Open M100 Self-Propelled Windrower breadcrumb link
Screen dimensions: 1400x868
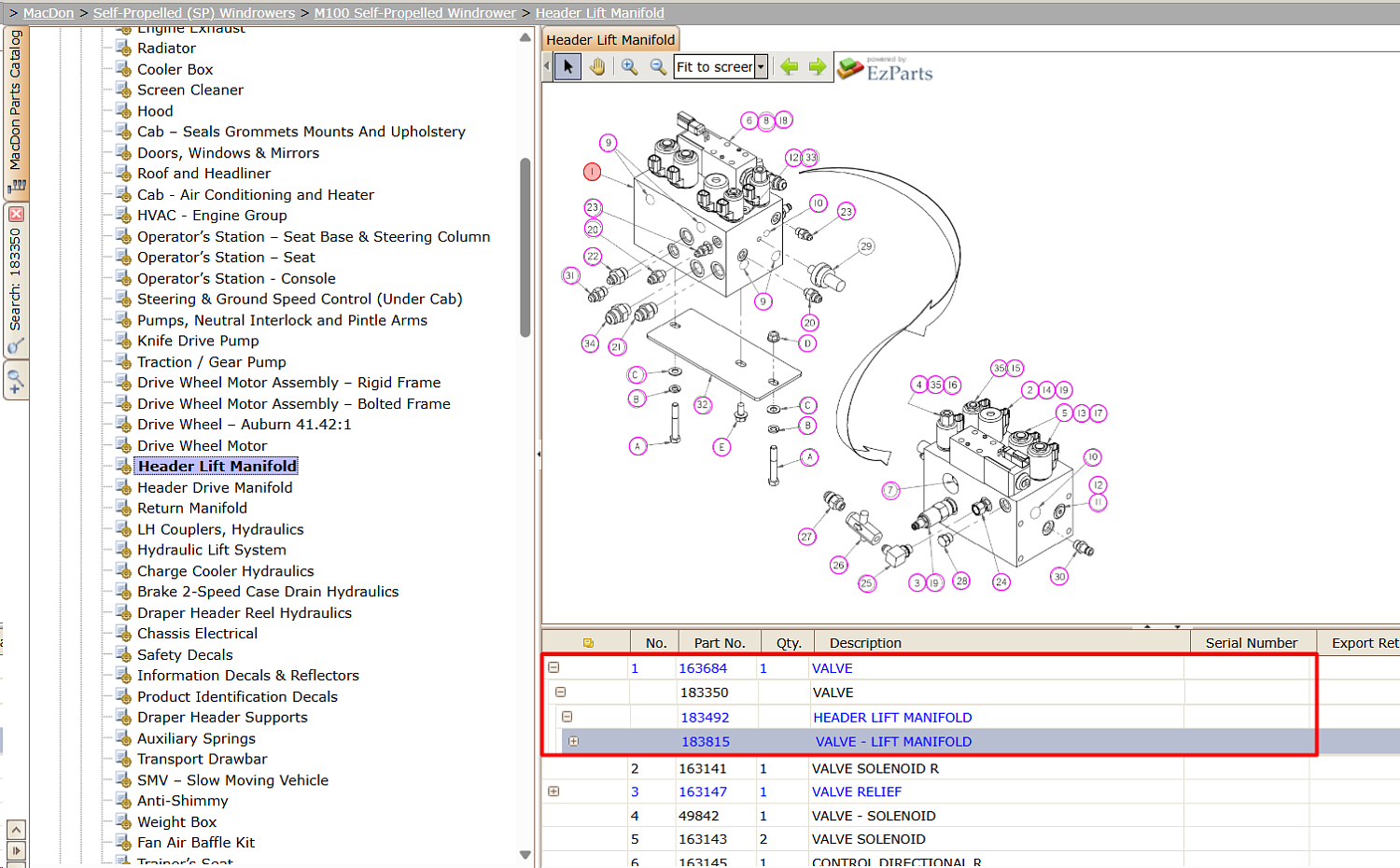[x=415, y=13]
